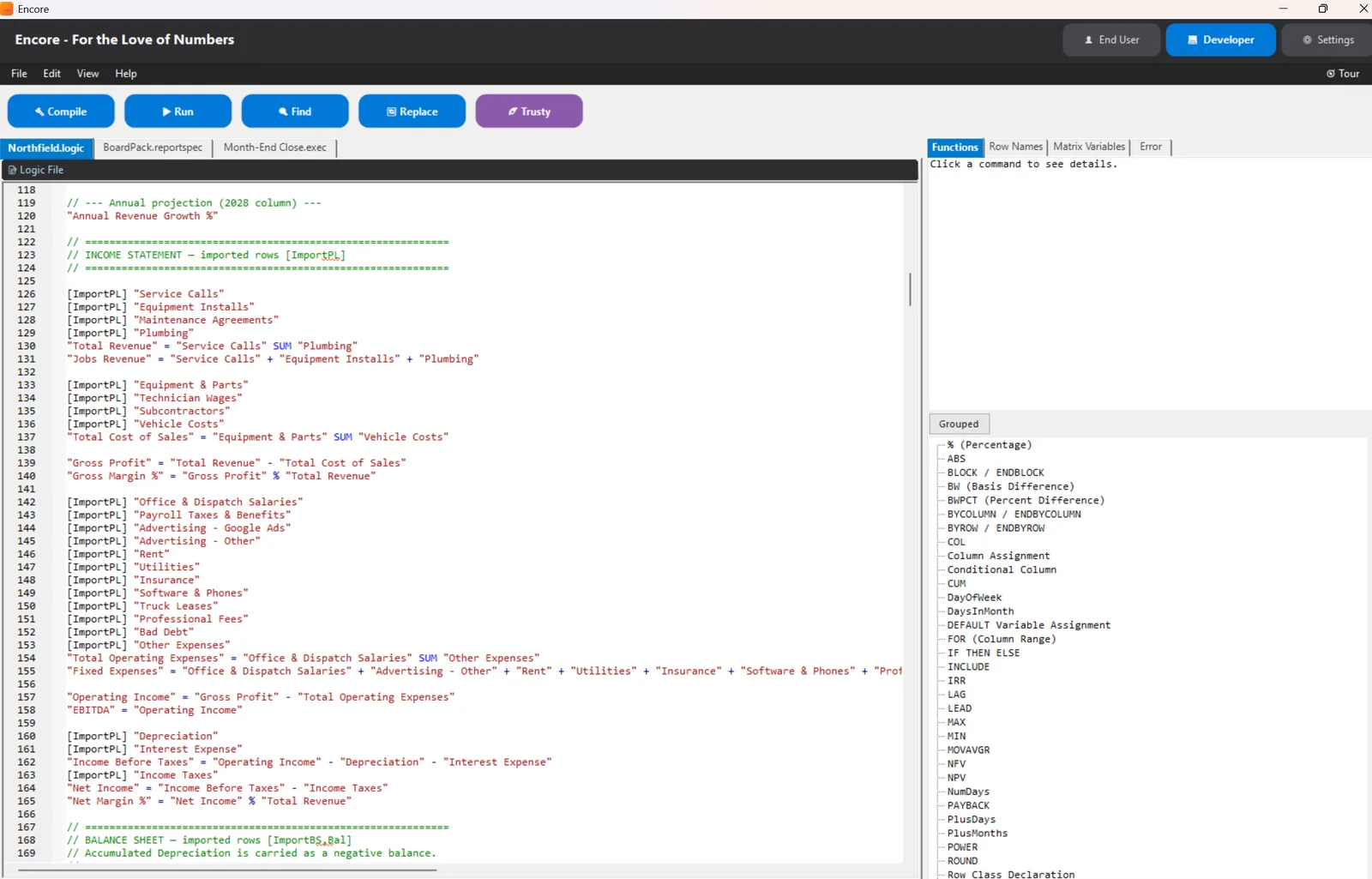Image resolution: width=1372 pixels, height=879 pixels.
Task: Launch the Trusty assistant
Action: coord(529,111)
